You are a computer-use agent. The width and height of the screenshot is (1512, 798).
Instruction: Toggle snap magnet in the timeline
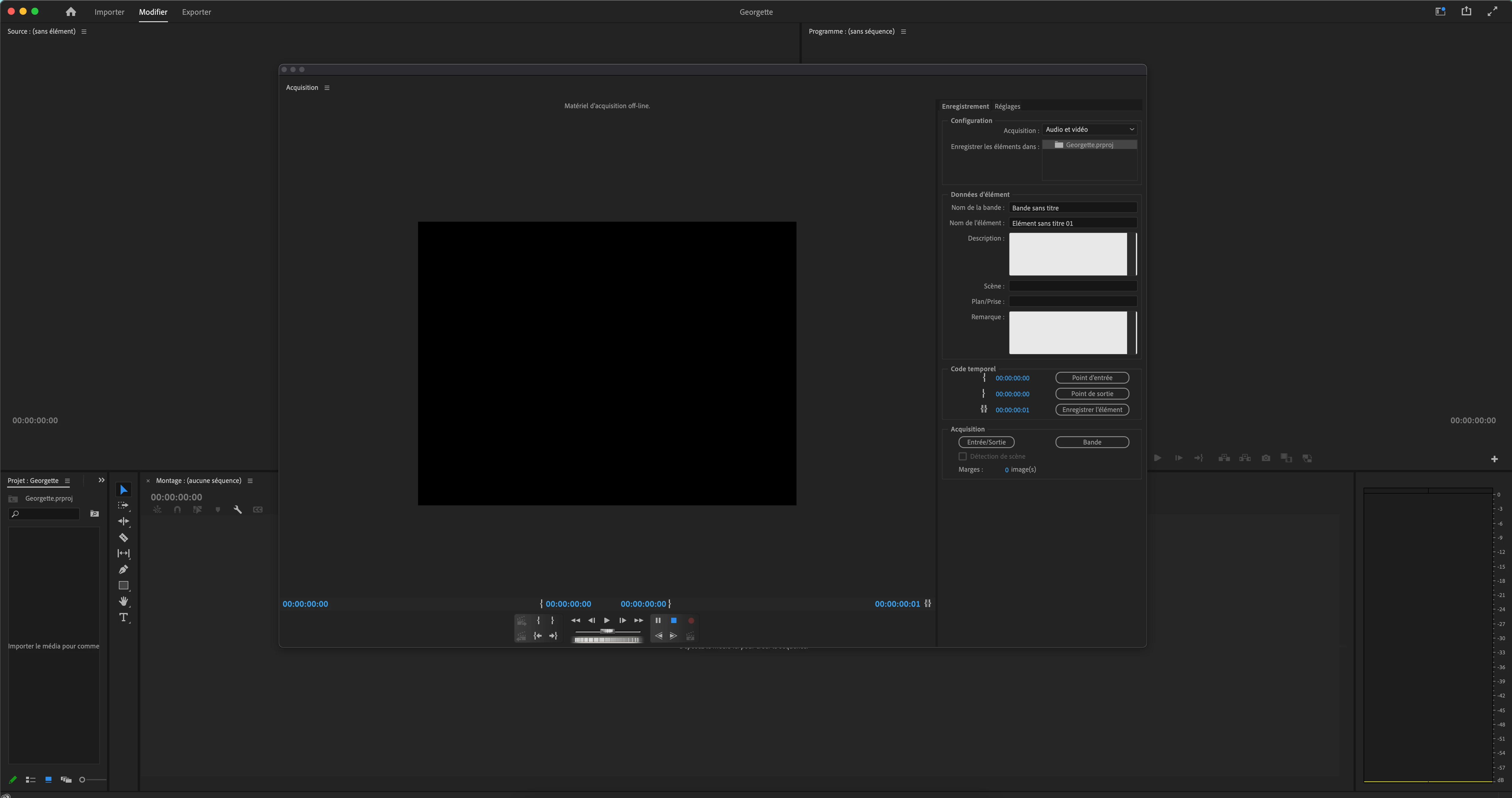click(x=177, y=510)
